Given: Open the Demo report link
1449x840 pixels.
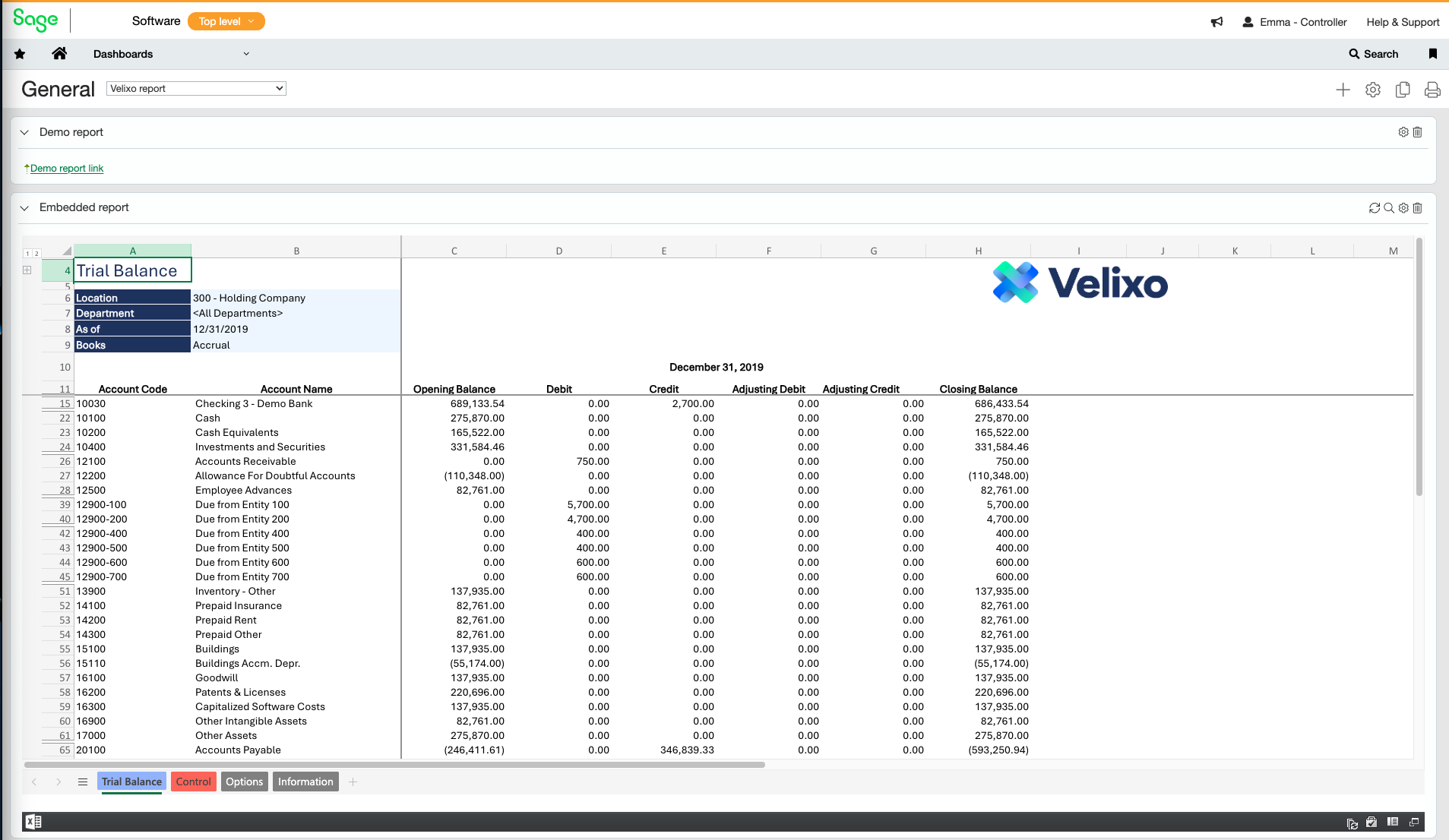Looking at the screenshot, I should tap(66, 169).
